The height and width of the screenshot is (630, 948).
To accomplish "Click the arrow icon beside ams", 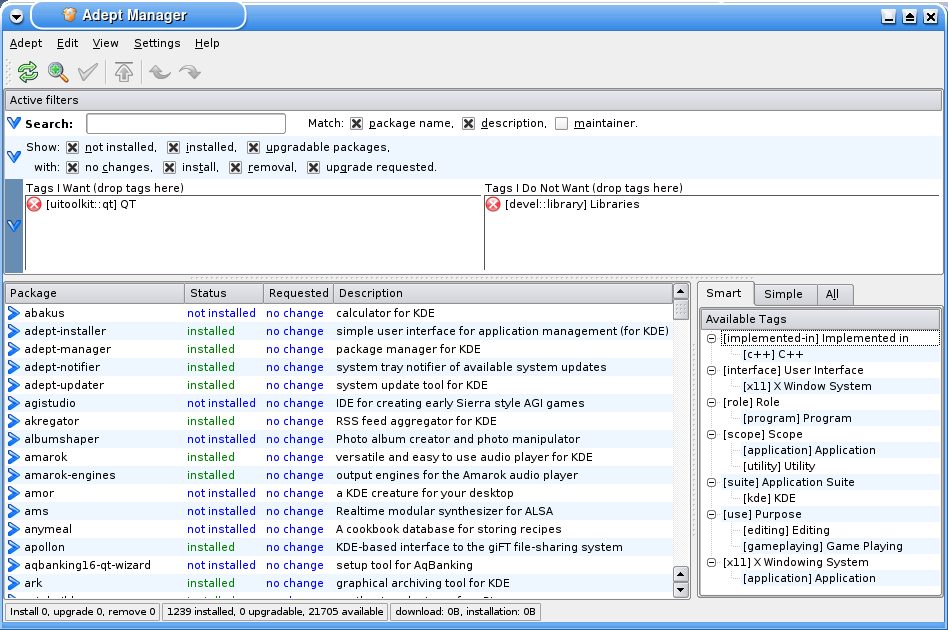I will pos(14,511).
